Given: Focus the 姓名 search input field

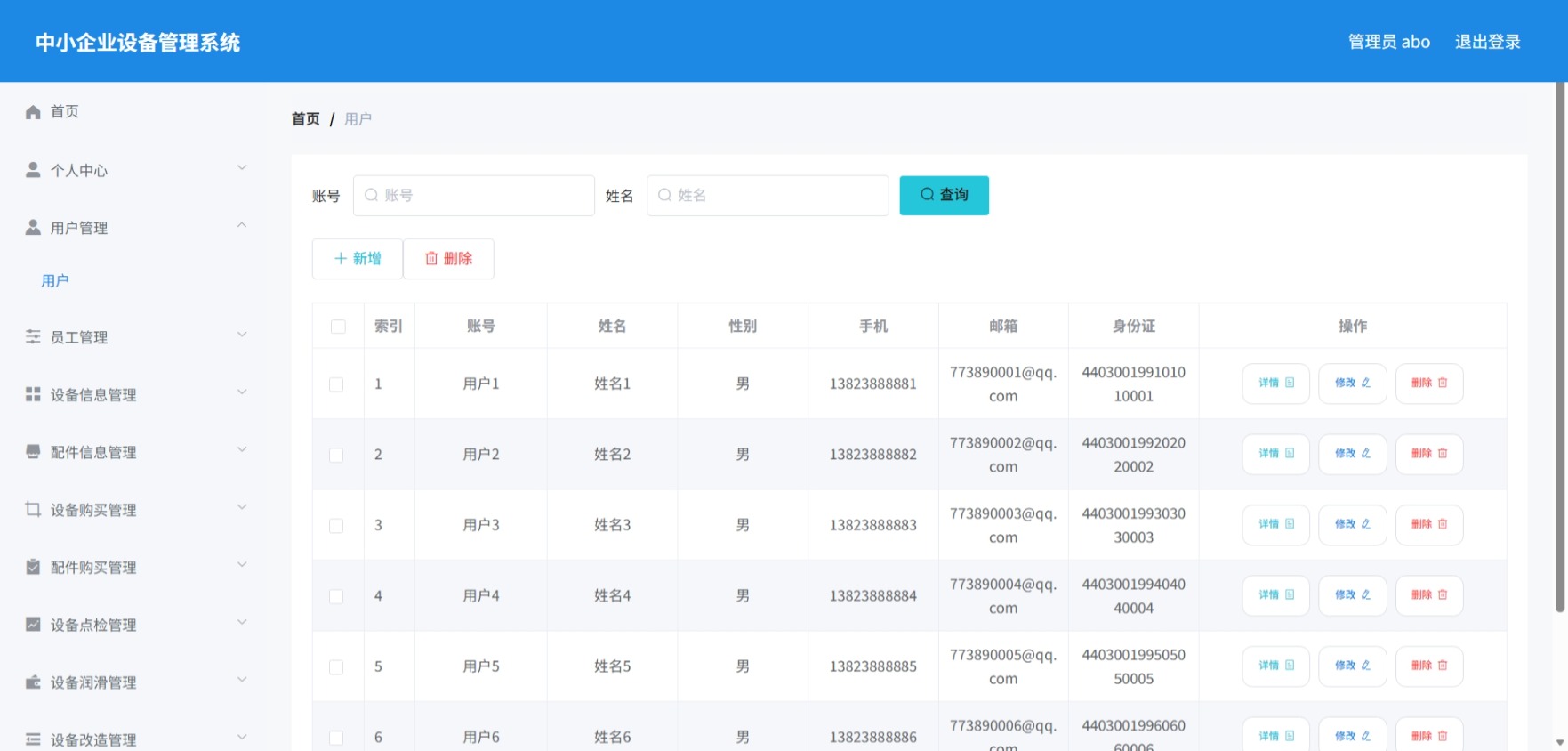Looking at the screenshot, I should [768, 195].
